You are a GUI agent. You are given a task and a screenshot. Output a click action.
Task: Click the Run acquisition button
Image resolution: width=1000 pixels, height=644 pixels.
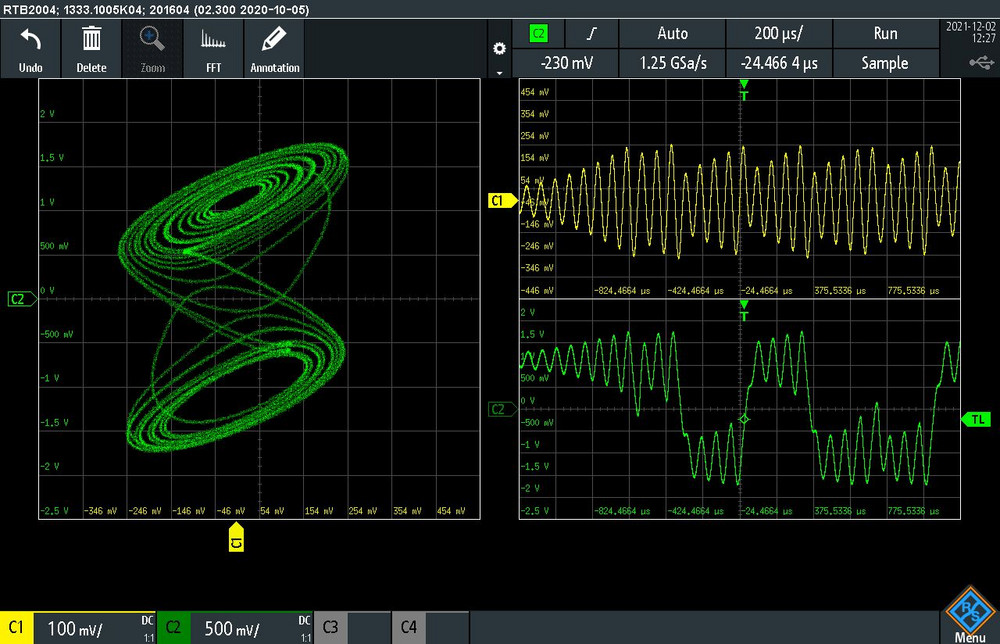pos(885,34)
